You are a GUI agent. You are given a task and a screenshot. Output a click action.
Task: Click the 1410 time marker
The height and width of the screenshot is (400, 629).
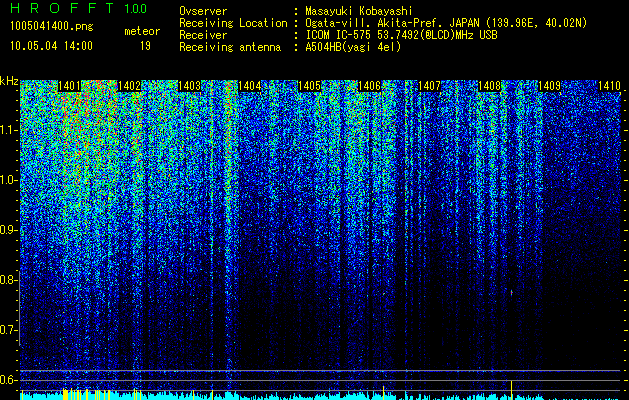click(x=609, y=86)
